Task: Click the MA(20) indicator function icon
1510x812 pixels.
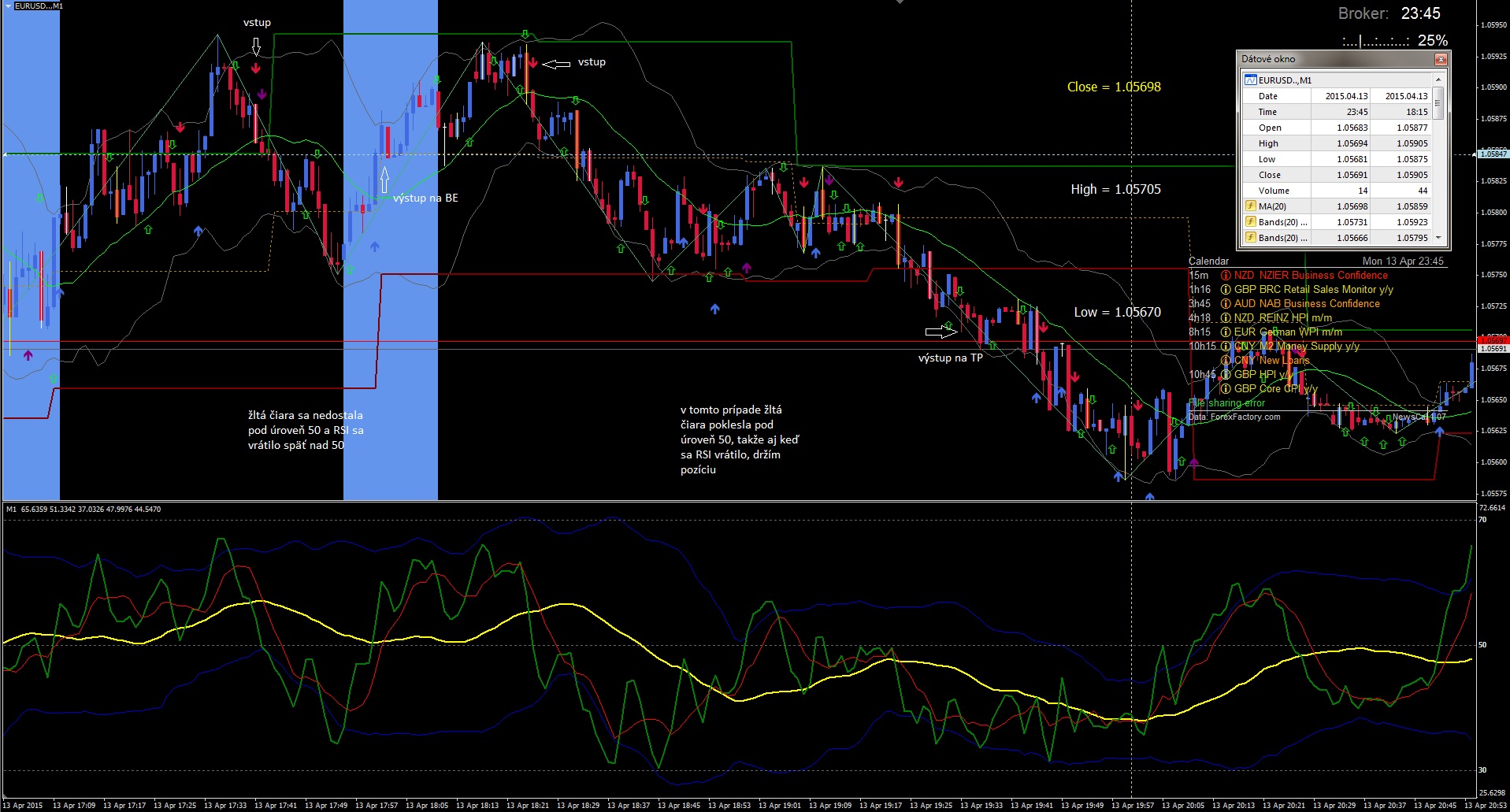Action: [x=1250, y=206]
